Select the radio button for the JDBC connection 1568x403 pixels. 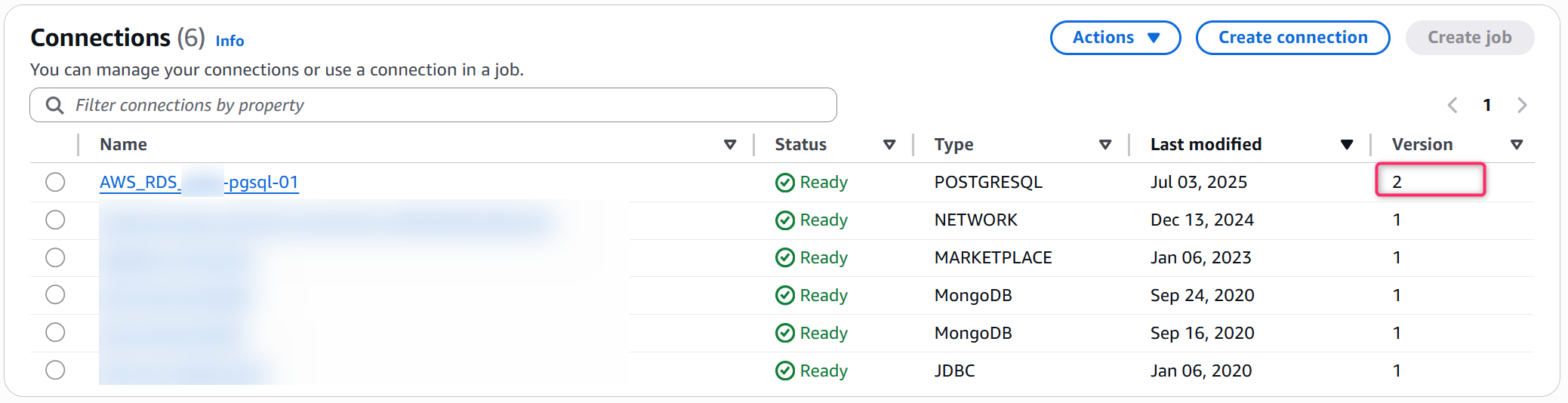(x=55, y=370)
